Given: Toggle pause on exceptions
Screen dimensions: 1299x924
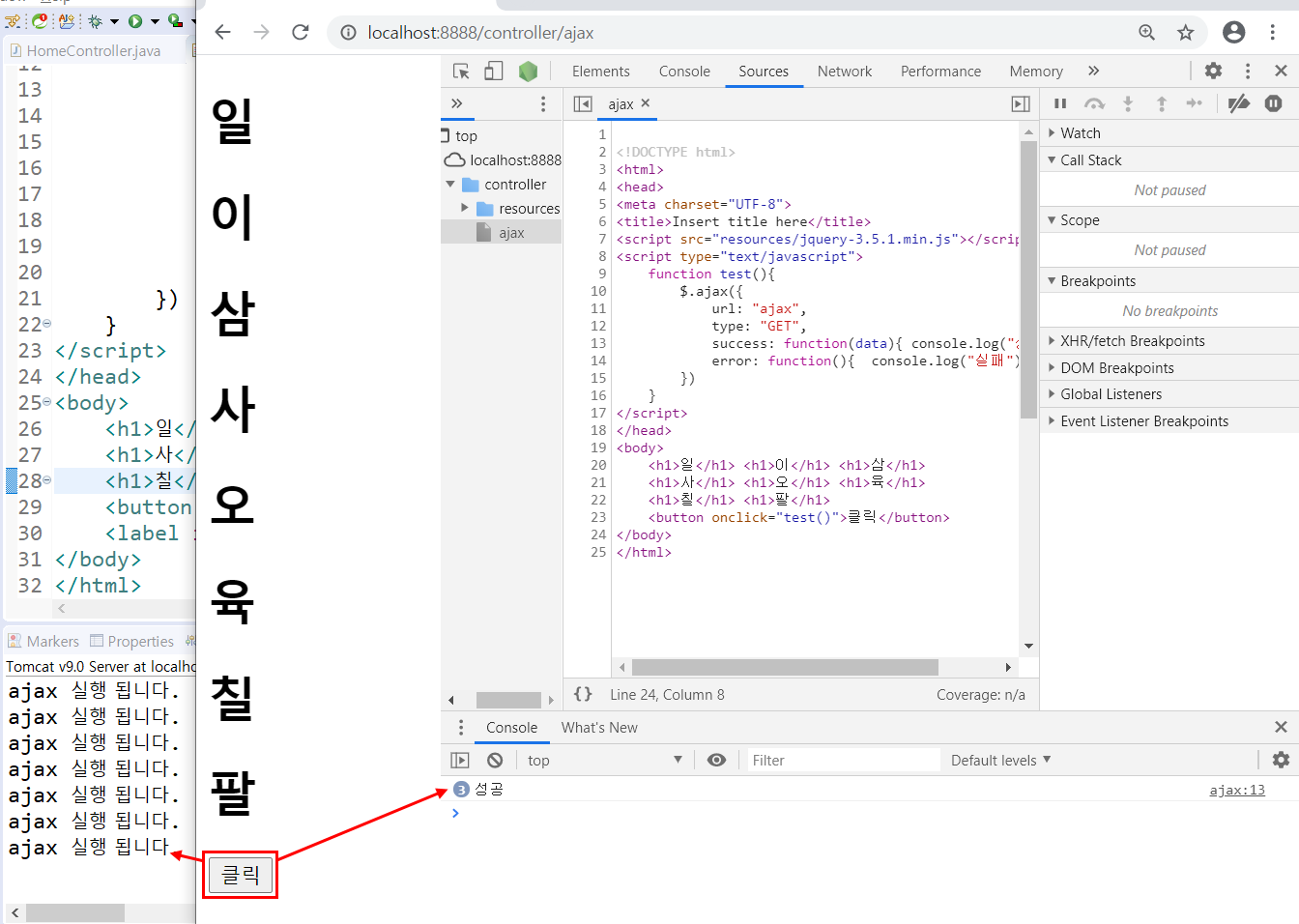Looking at the screenshot, I should 1274,103.
